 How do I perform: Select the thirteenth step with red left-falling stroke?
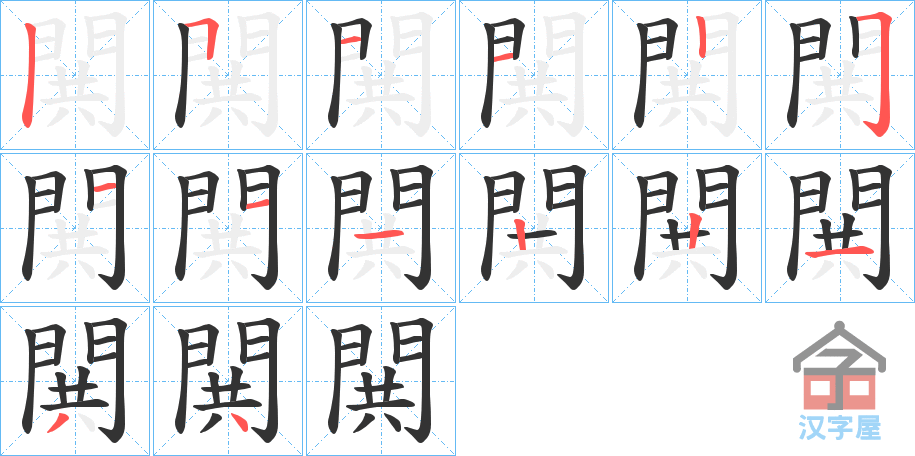(75, 381)
